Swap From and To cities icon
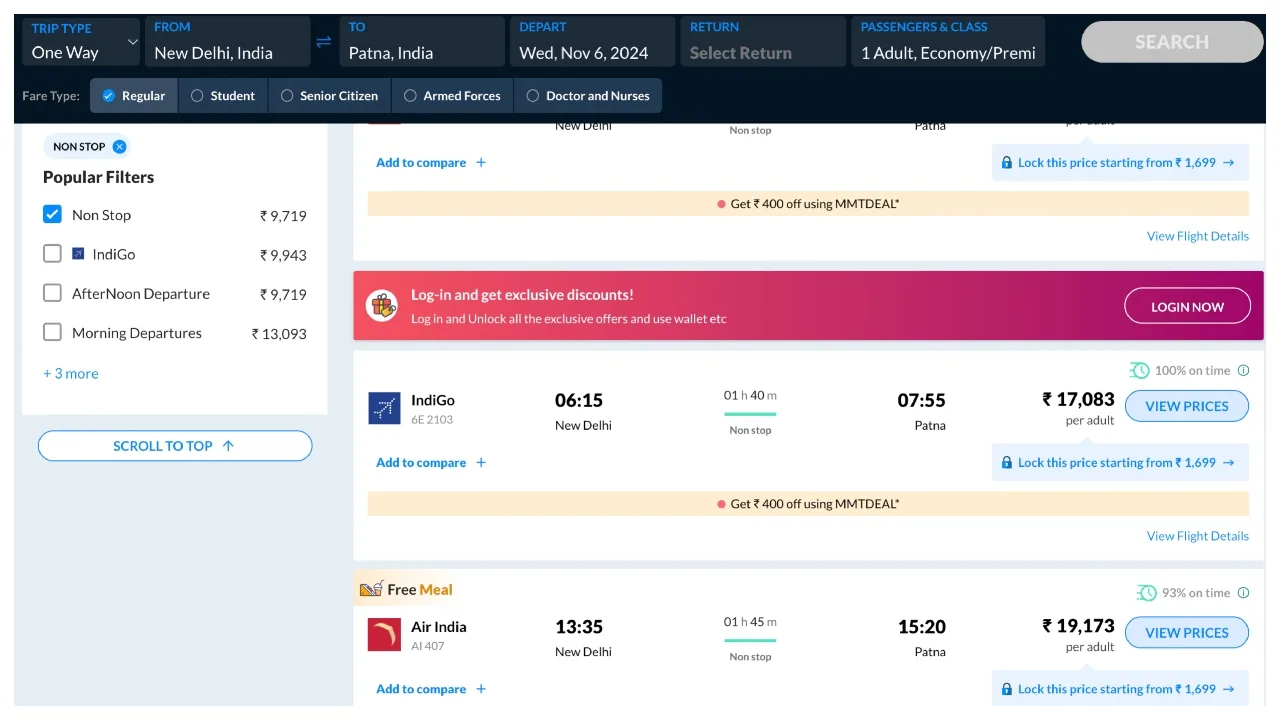 click(324, 42)
